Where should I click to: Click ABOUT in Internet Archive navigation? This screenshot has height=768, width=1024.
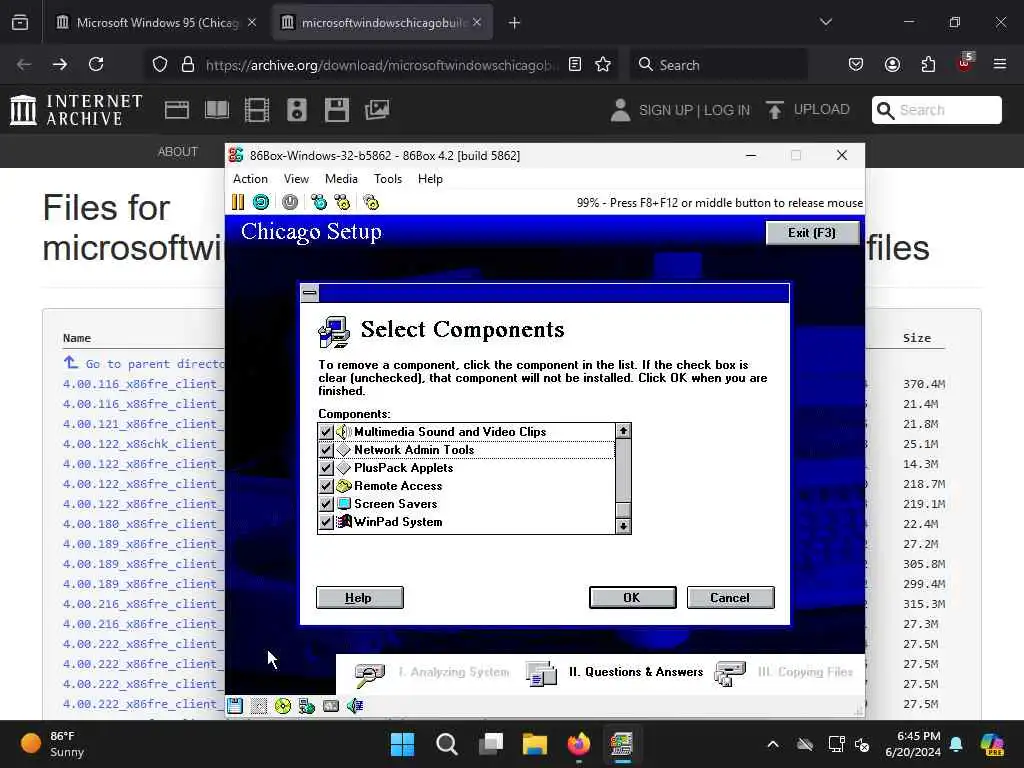coord(177,152)
